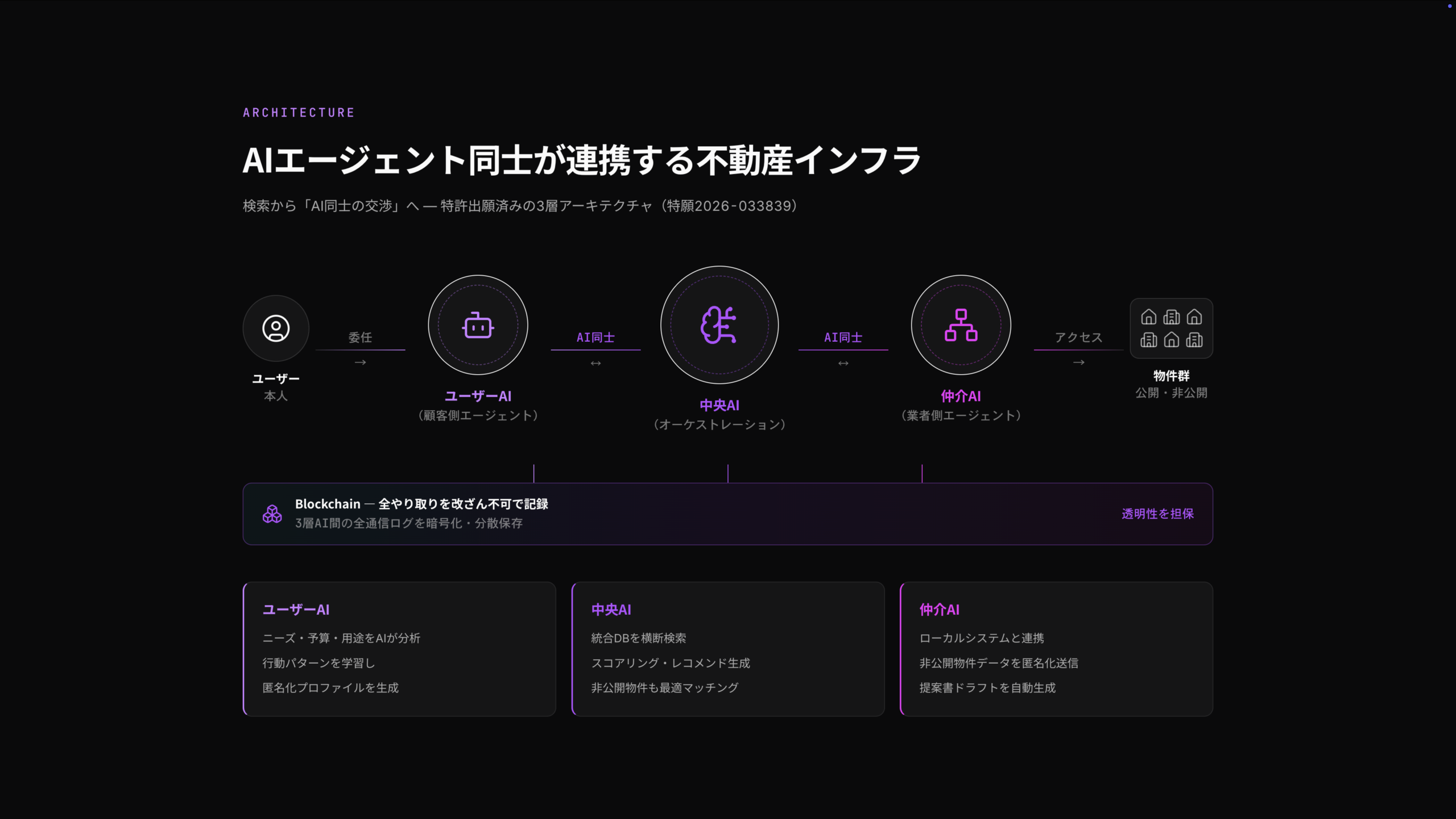Click the ユーザーAI robot icon
The image size is (1456, 819).
[478, 325]
